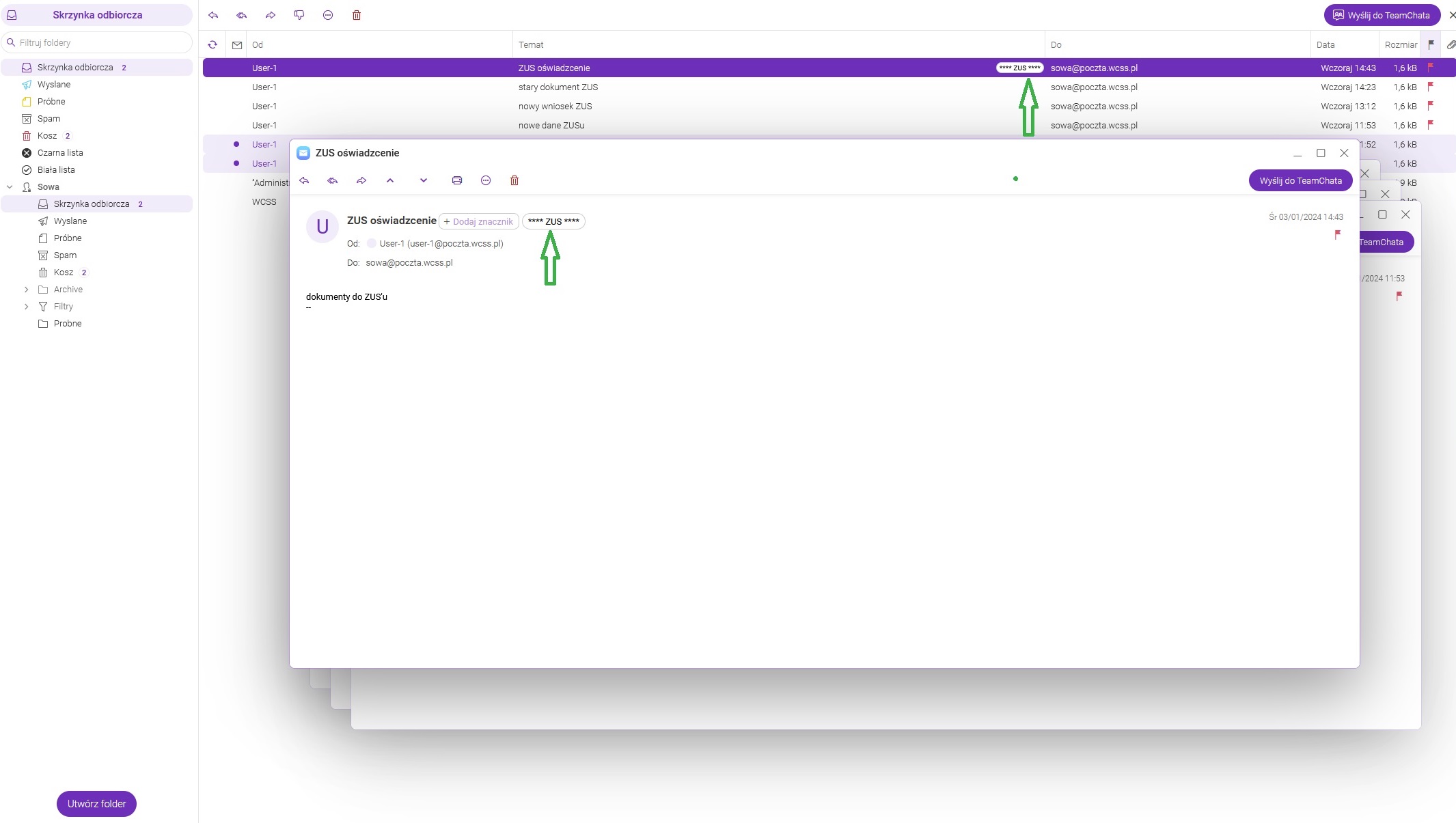1456x823 pixels.
Task: Open more options in the message window toolbar
Action: 485,180
